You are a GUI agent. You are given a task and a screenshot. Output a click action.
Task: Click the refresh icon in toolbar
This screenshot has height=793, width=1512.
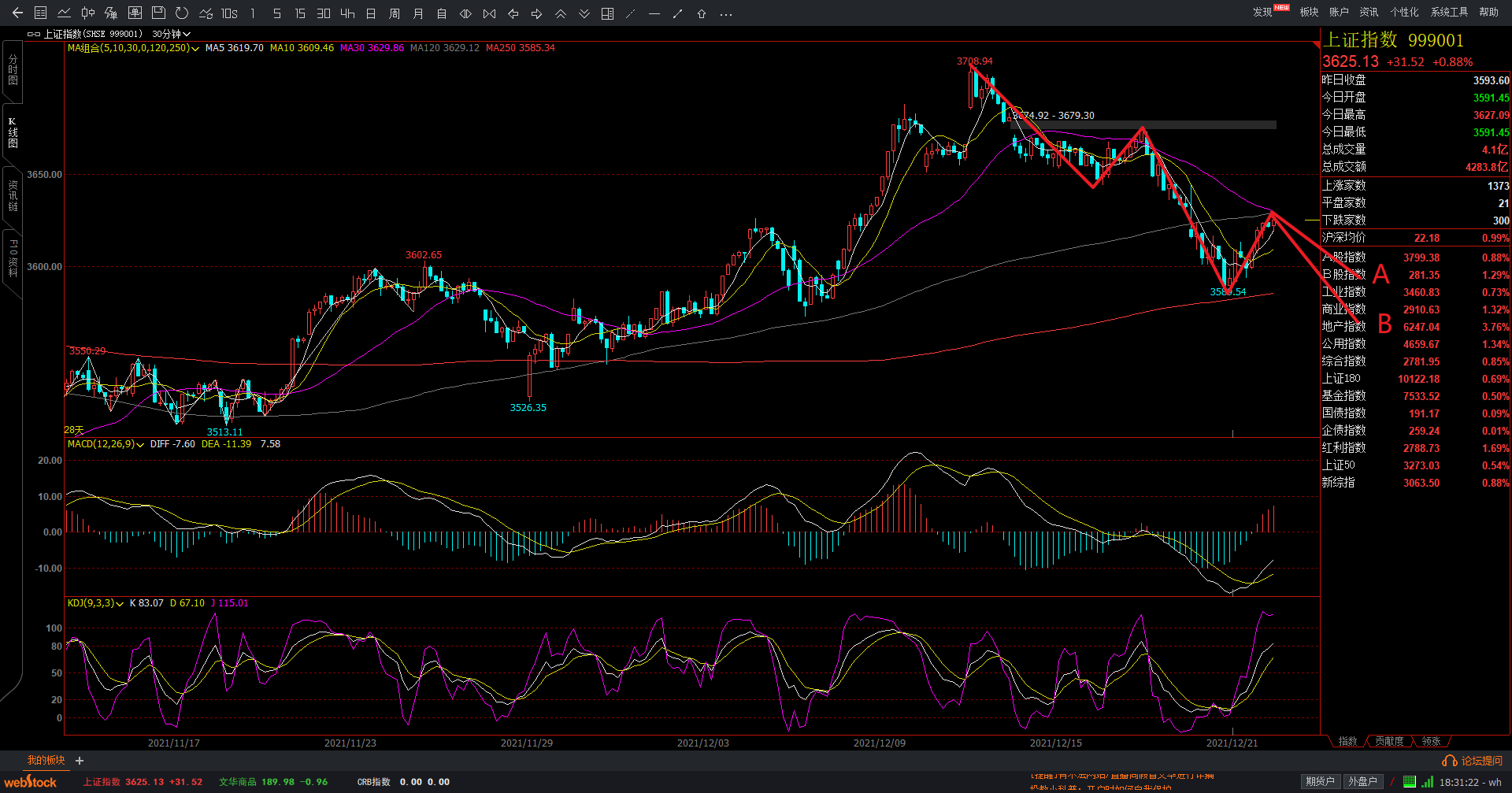click(x=182, y=13)
